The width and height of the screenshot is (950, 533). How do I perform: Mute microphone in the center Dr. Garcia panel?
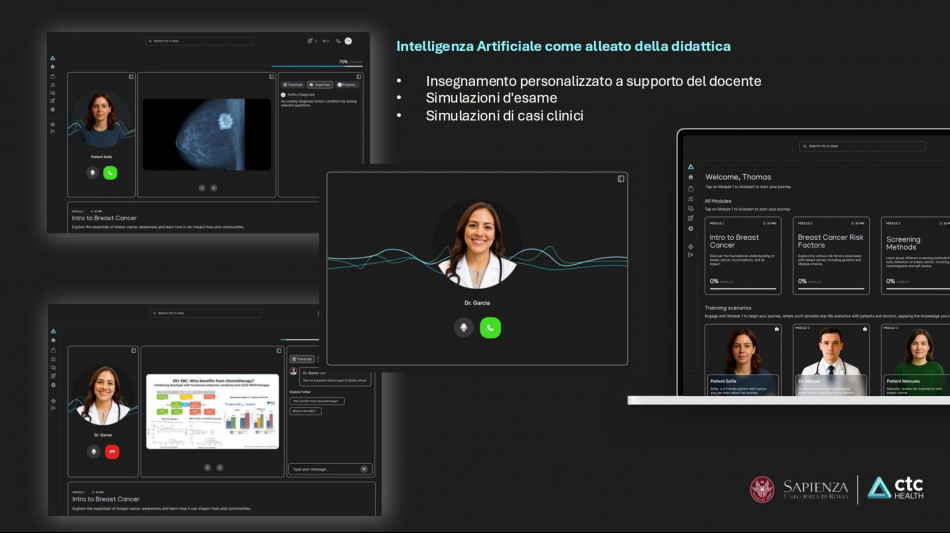pyautogui.click(x=463, y=327)
